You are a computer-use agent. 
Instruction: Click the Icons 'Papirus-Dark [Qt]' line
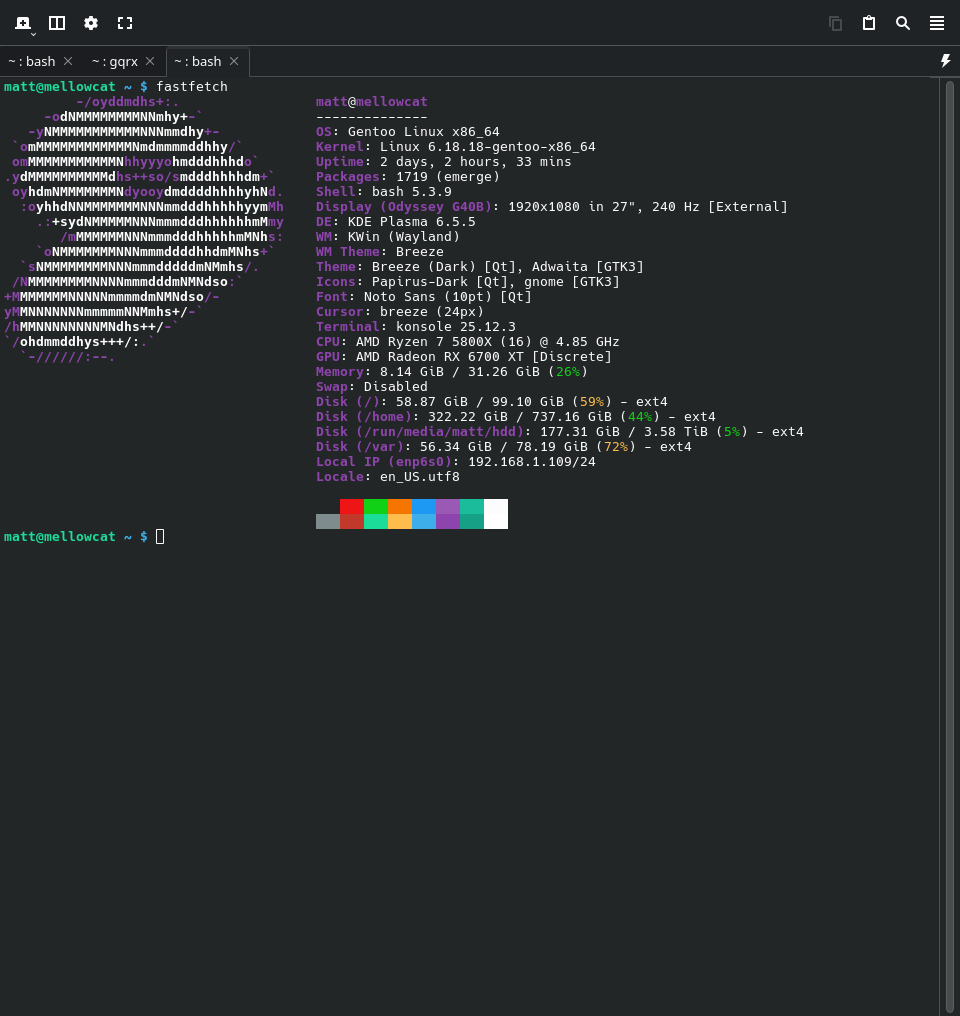point(468,281)
